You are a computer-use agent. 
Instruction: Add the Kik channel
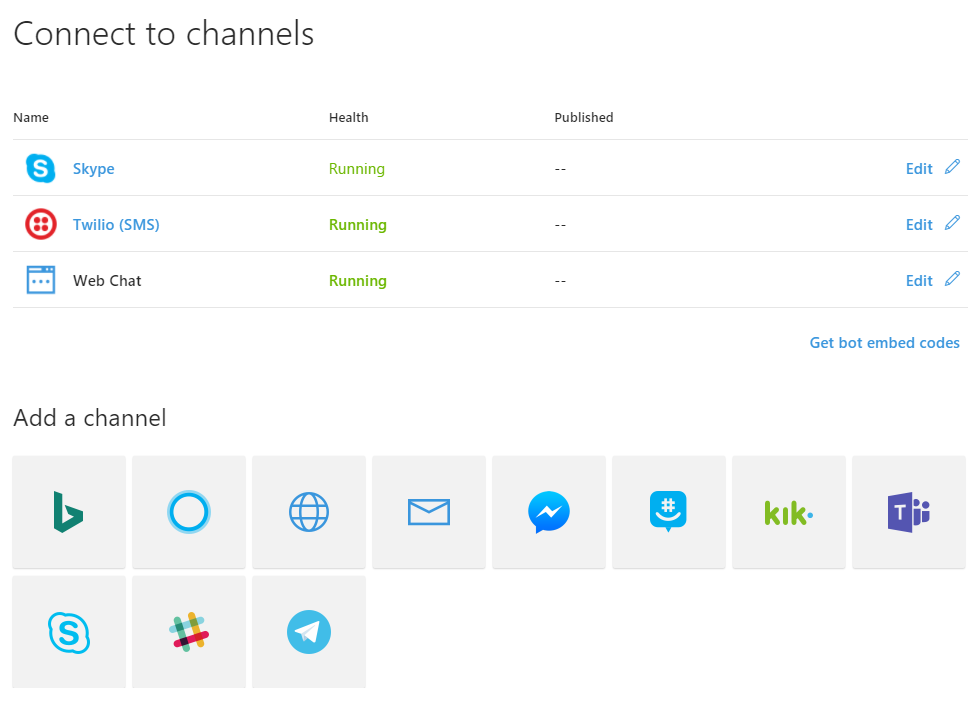(x=788, y=512)
